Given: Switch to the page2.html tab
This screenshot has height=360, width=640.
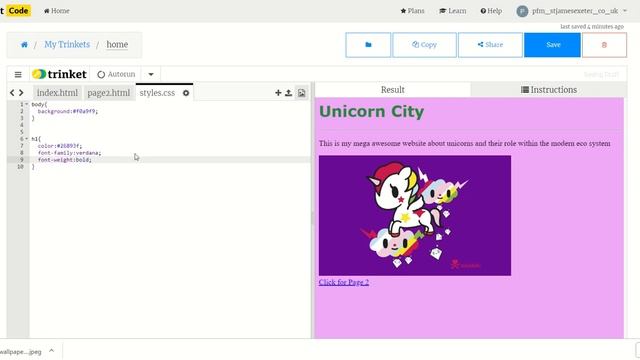Looking at the screenshot, I should 109,93.
